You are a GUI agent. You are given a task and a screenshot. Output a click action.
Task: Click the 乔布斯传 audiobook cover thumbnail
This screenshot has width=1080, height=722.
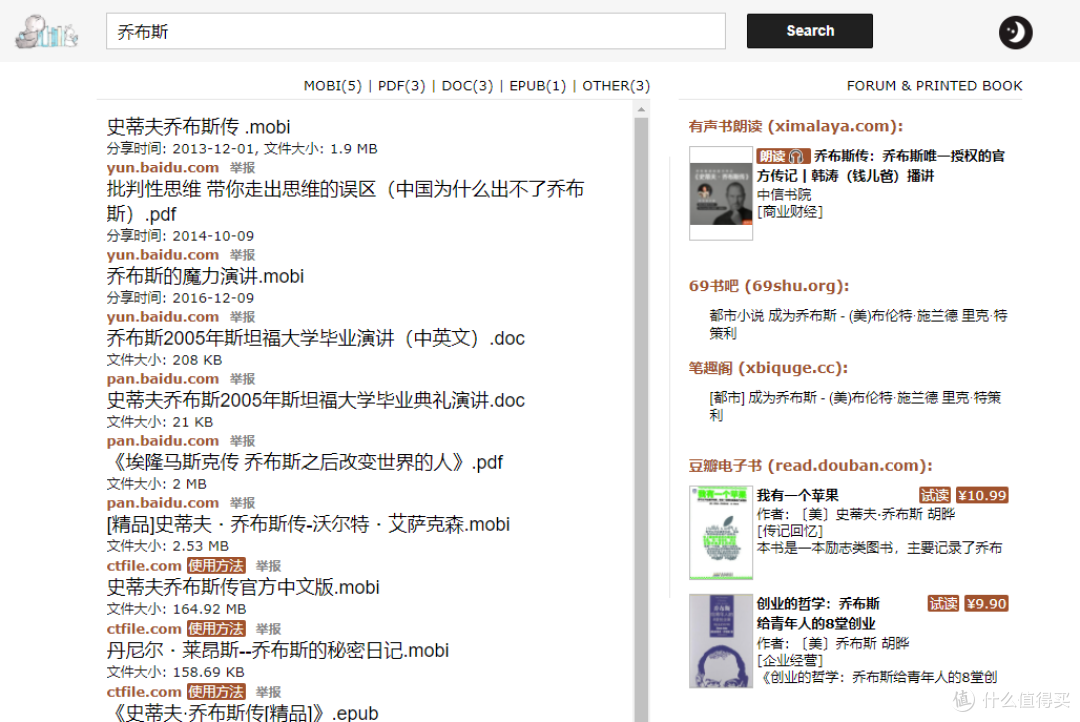[720, 193]
